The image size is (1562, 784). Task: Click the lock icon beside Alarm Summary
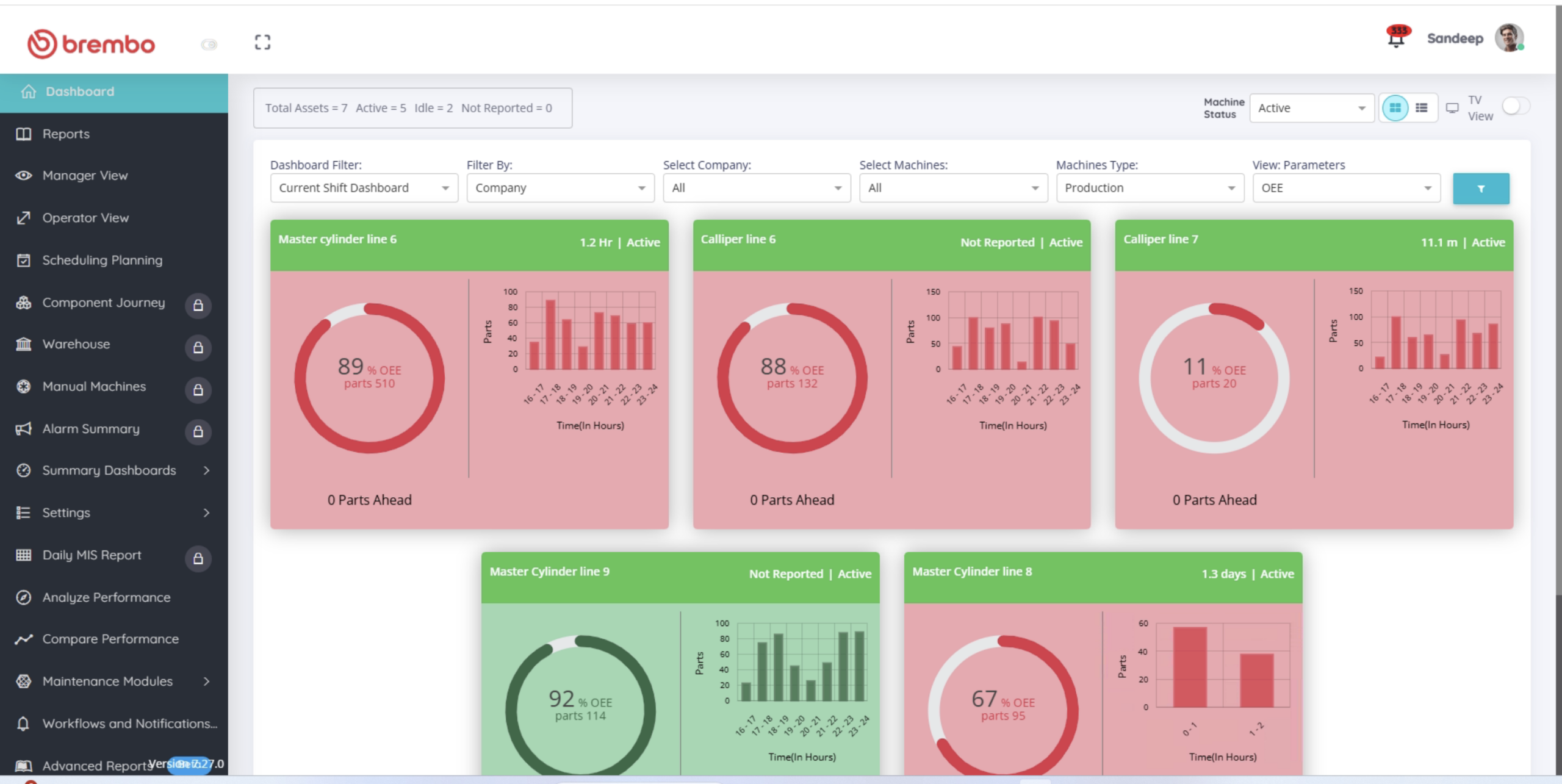[198, 431]
